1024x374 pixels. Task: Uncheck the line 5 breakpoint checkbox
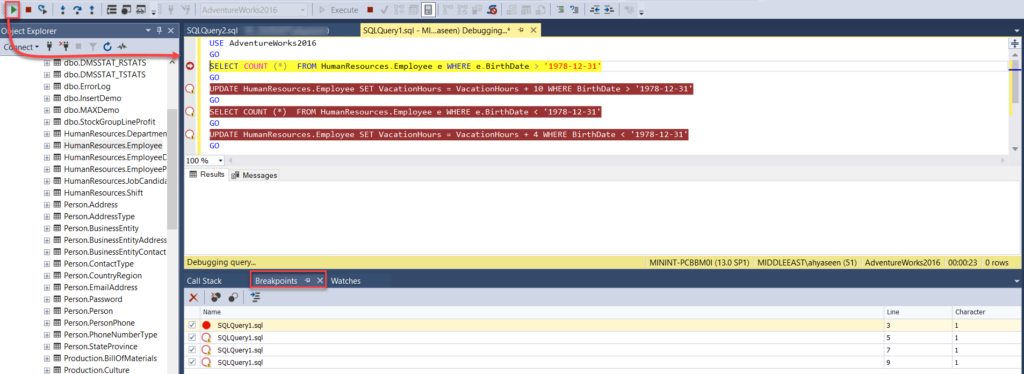(191, 337)
